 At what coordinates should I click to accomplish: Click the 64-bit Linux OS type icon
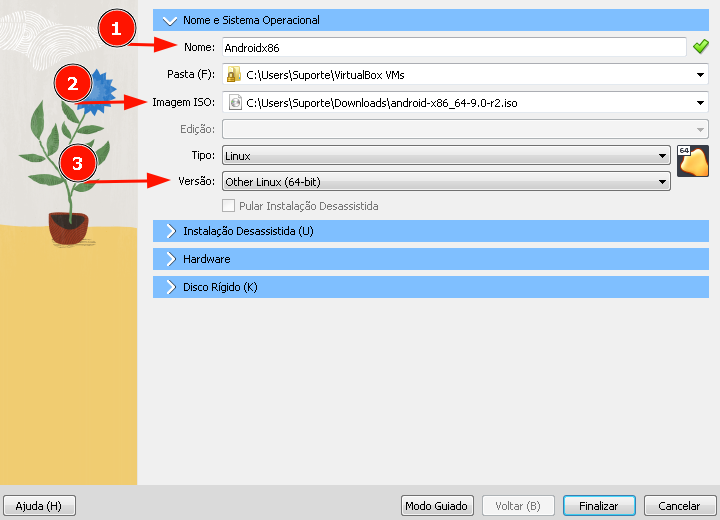tap(693, 161)
